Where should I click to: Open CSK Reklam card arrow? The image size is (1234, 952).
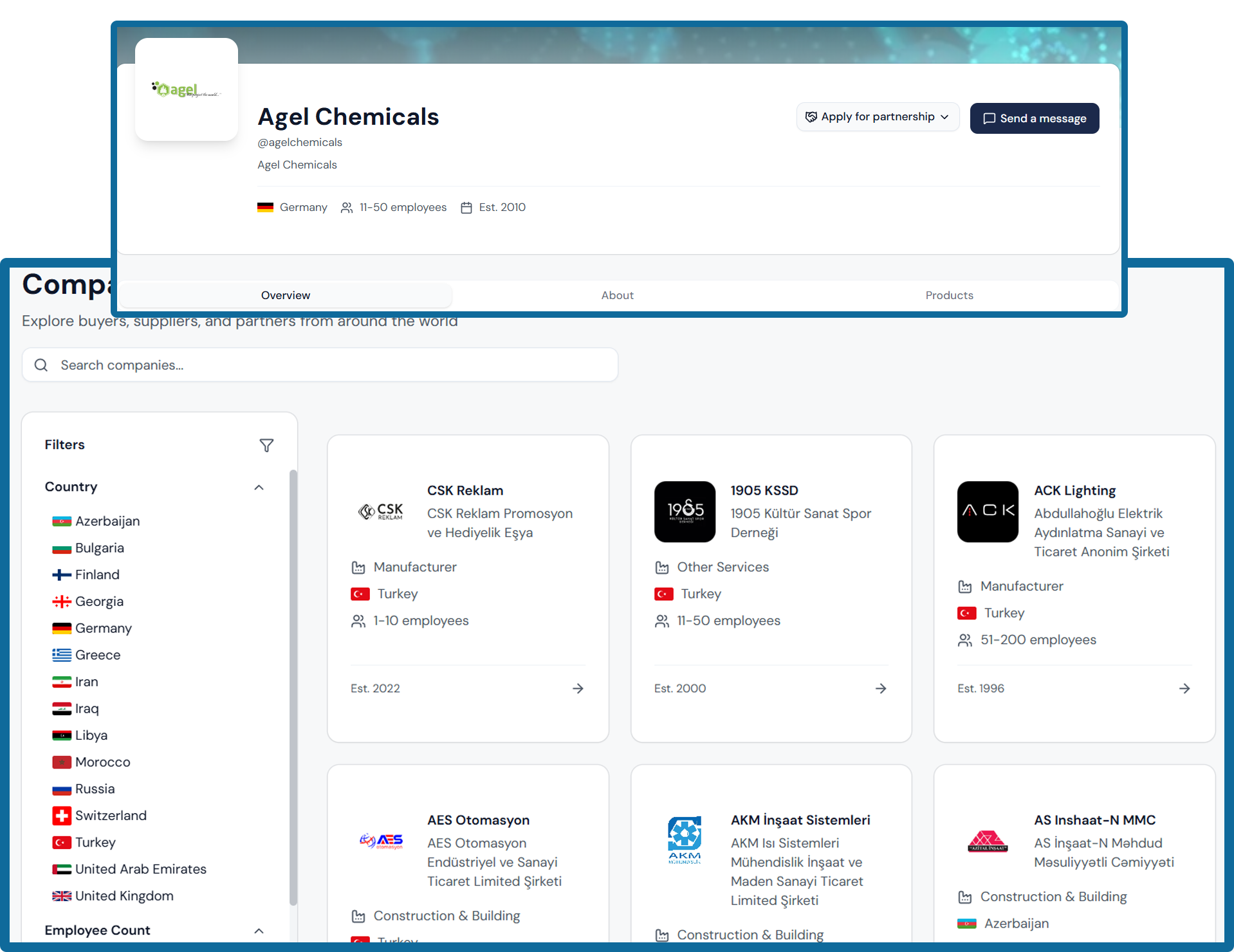[x=578, y=689]
